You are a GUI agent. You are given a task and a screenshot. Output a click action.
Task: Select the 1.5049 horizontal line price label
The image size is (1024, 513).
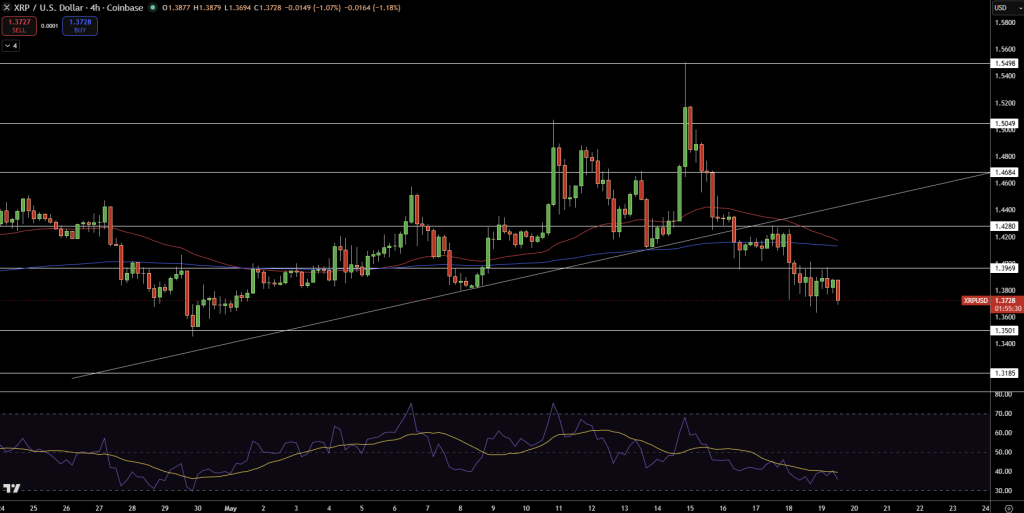(x=1004, y=123)
